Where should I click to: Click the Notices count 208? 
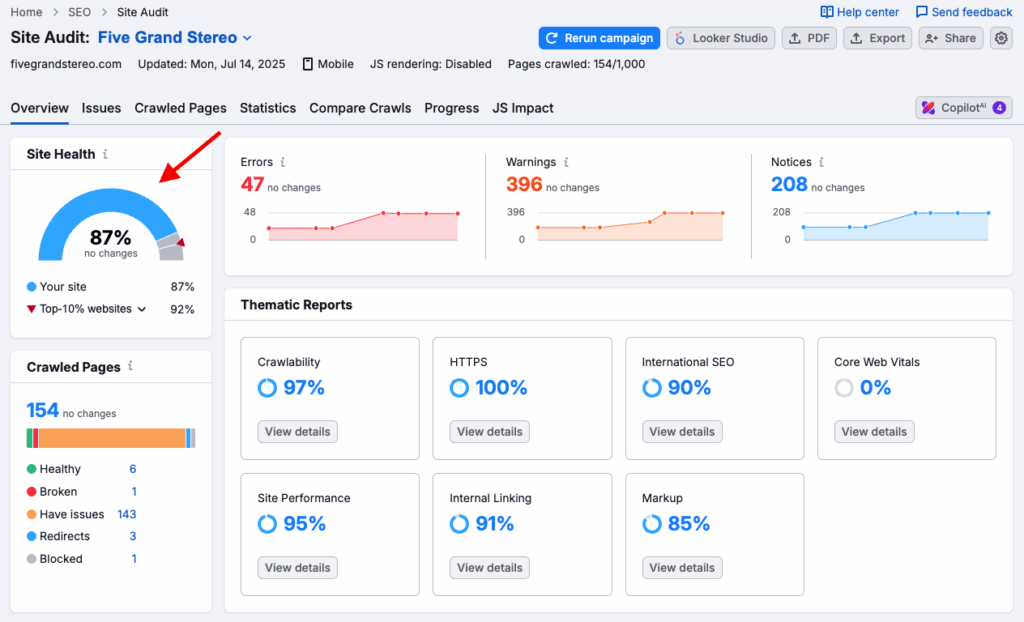click(789, 185)
